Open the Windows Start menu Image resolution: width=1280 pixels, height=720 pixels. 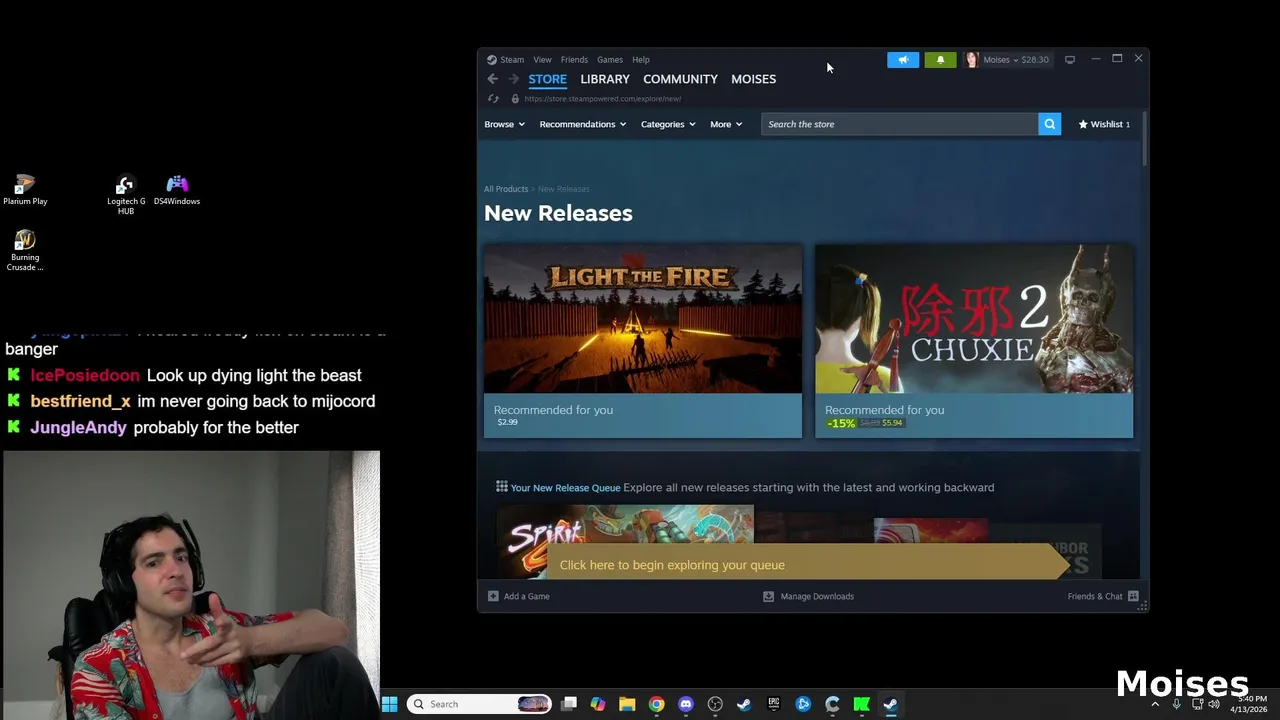pos(390,704)
